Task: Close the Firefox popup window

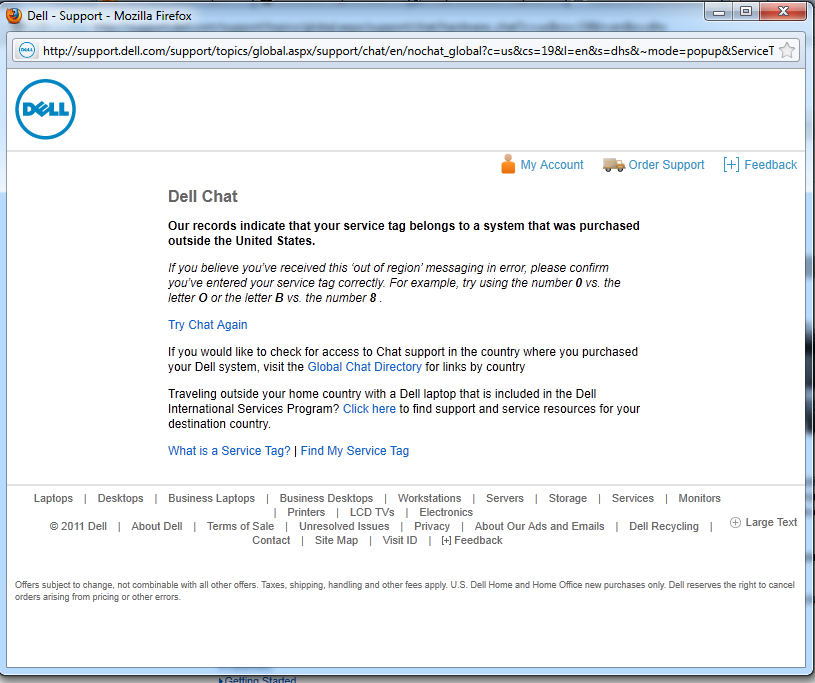Action: [x=784, y=12]
